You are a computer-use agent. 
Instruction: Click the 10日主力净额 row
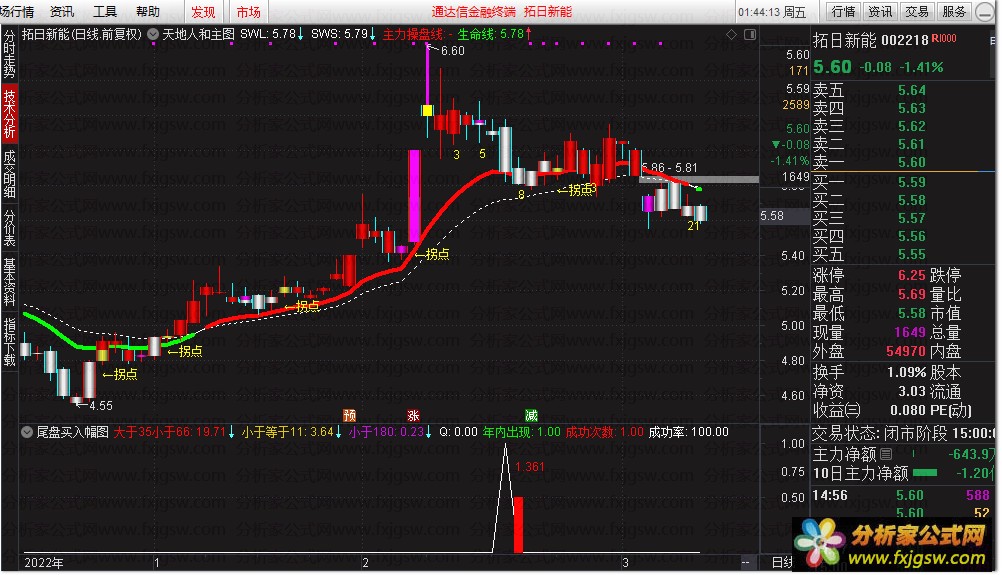(903, 473)
